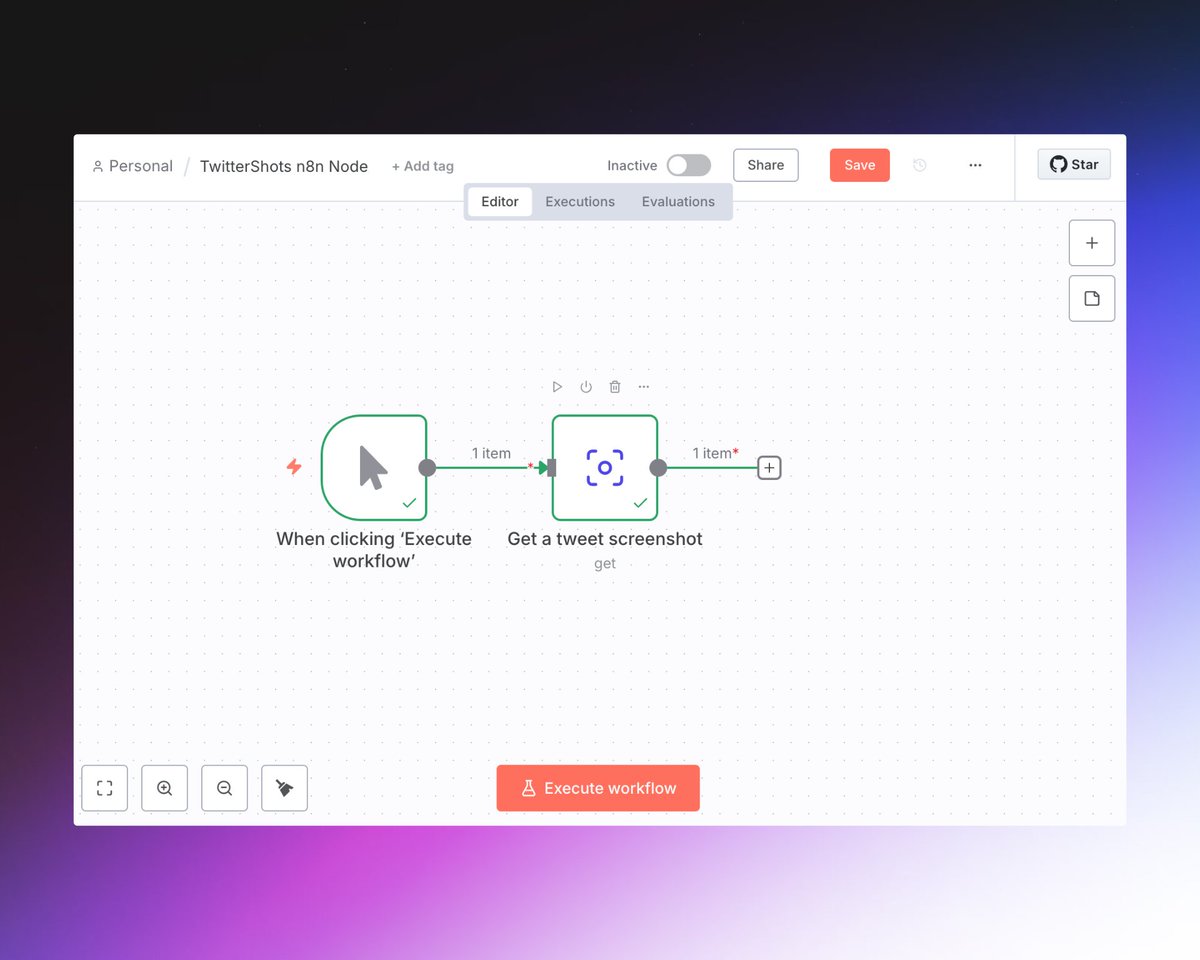
Task: Add a sticky note to canvas
Action: pos(1092,298)
